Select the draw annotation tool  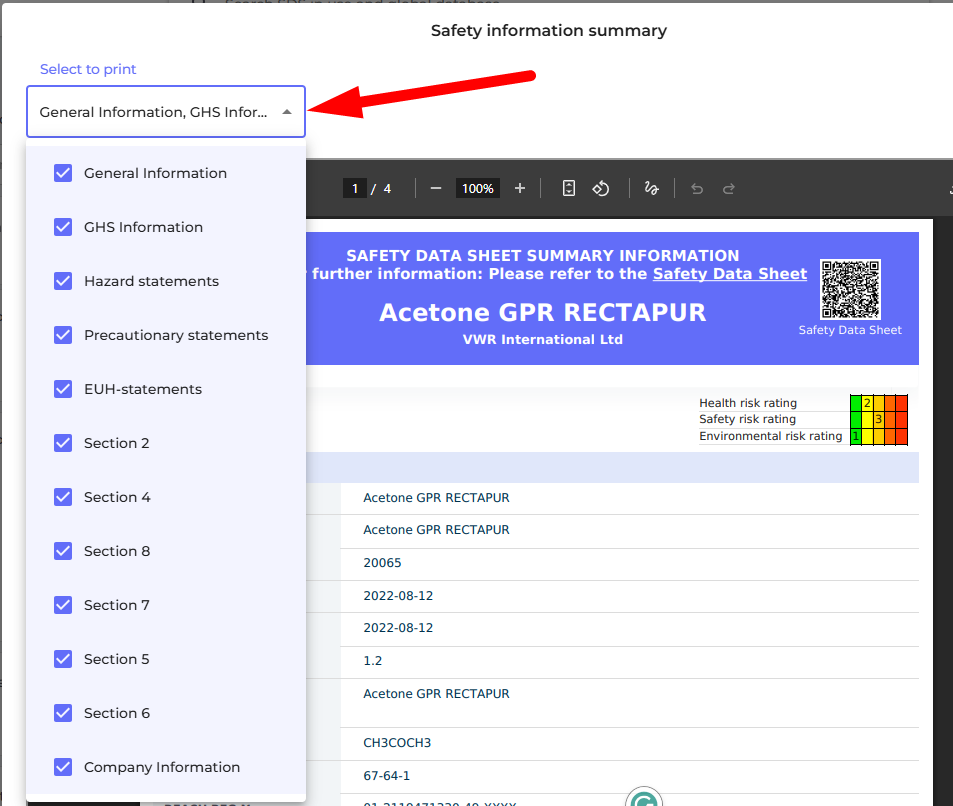pyautogui.click(x=652, y=188)
